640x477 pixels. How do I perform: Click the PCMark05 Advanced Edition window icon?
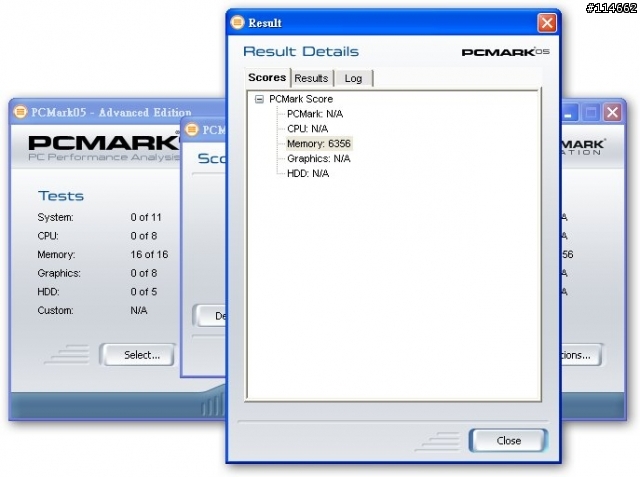coord(20,111)
